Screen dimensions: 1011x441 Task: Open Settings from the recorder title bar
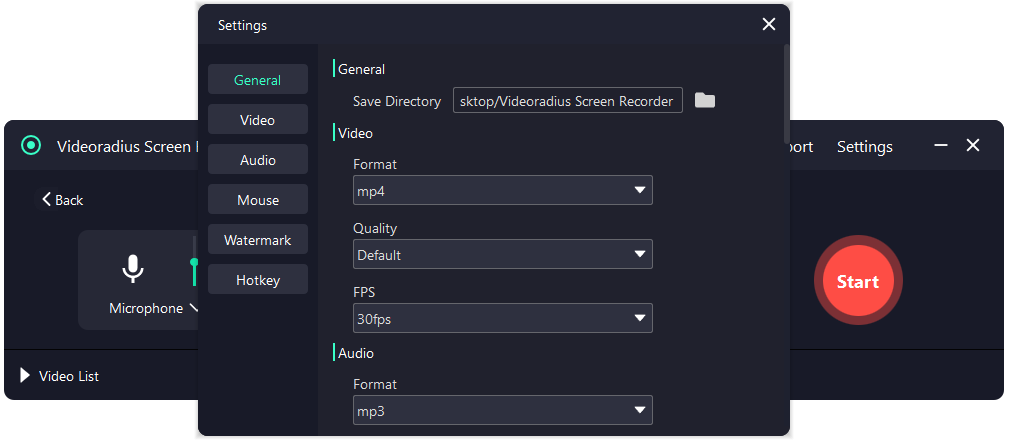tap(865, 146)
